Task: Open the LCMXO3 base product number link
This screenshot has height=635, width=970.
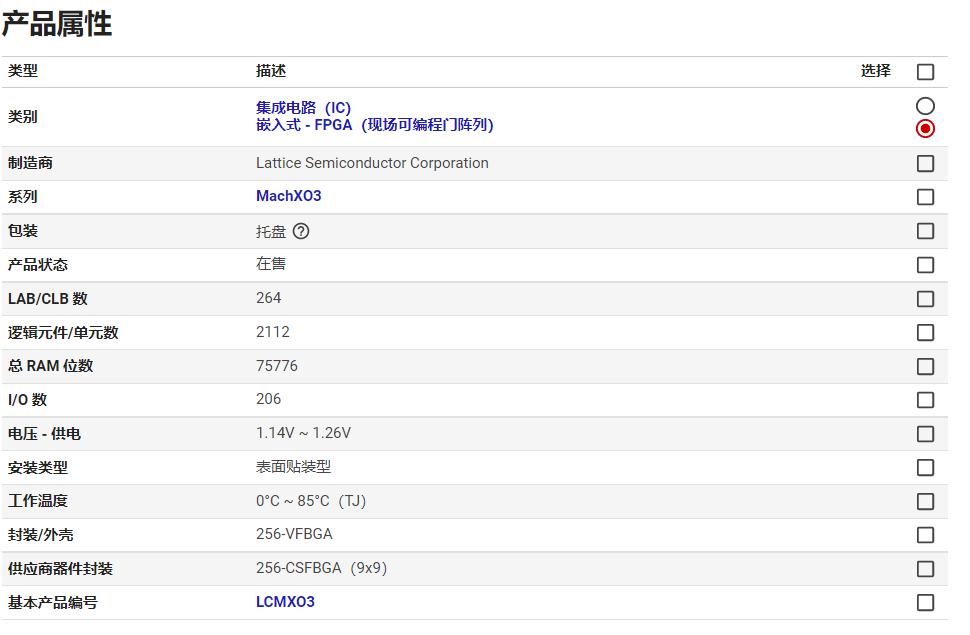Action: 285,602
